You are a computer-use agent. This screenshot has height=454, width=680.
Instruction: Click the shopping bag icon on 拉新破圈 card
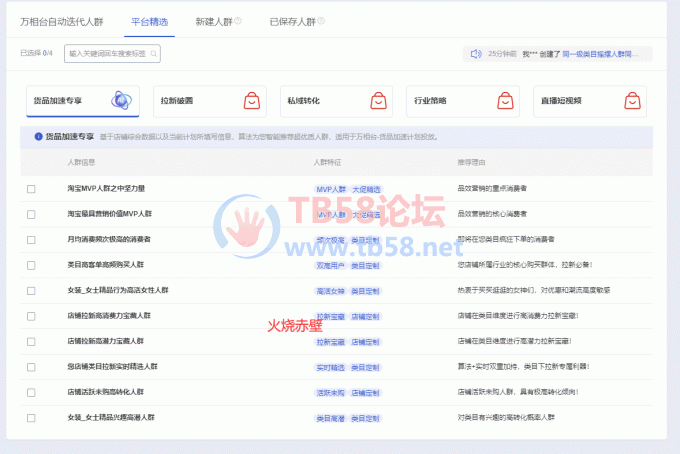252,101
